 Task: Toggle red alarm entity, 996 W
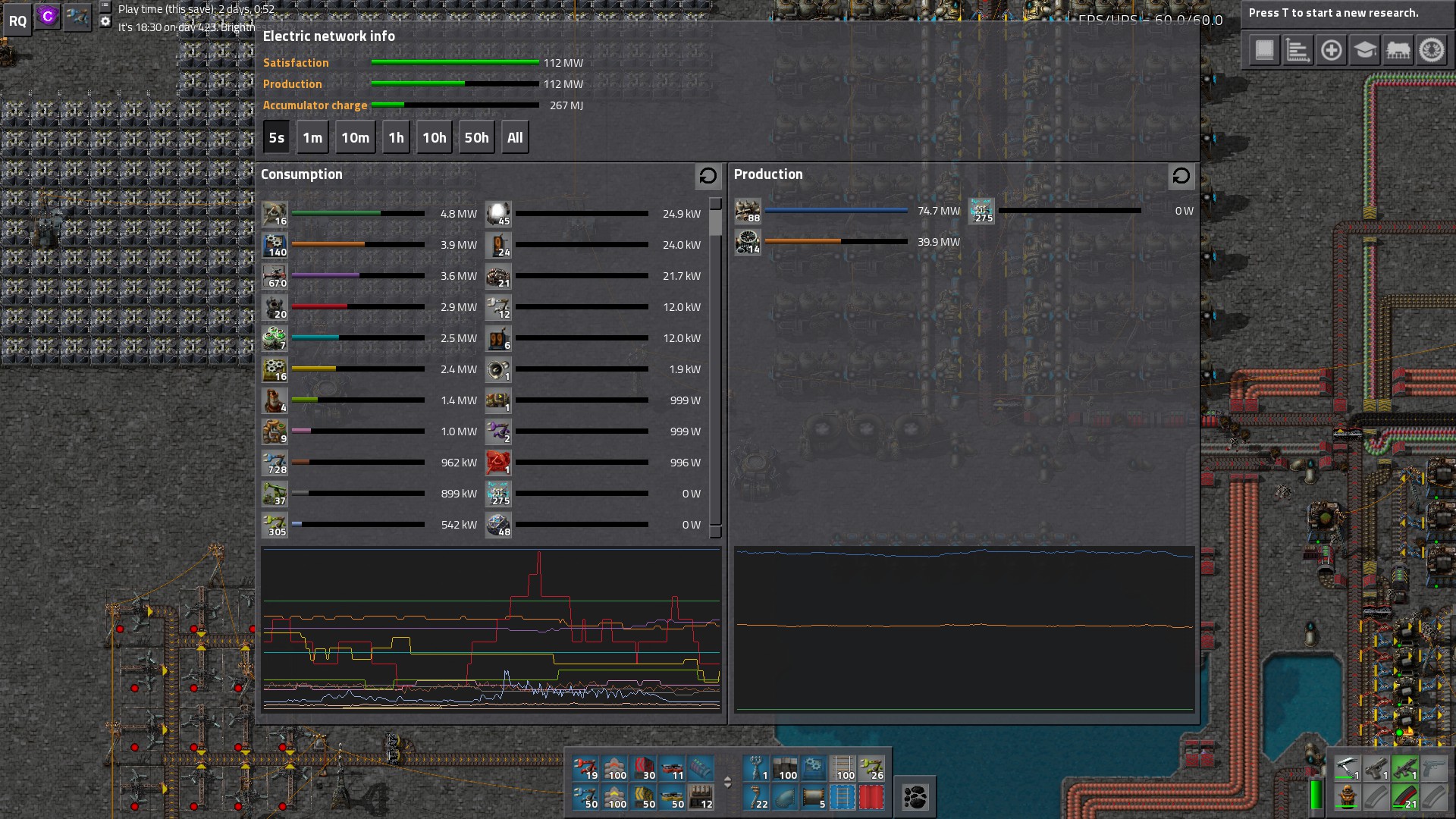(498, 463)
